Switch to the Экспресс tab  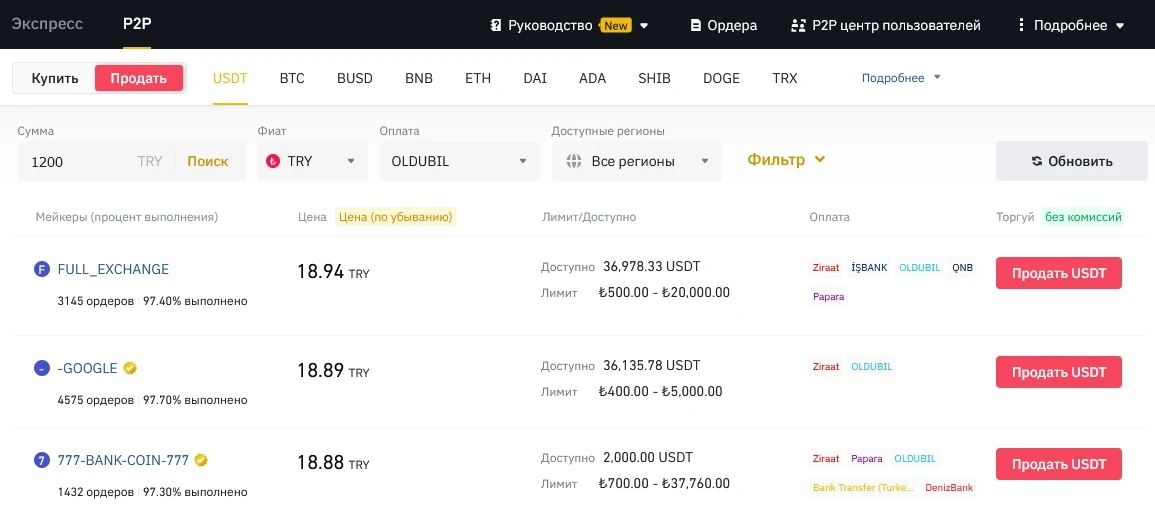coord(47,24)
